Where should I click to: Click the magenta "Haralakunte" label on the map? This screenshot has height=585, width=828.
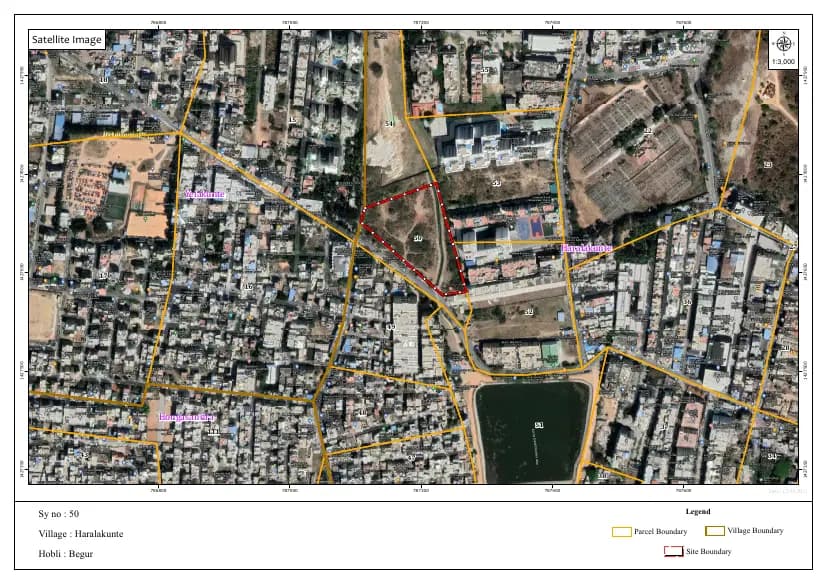pyautogui.click(x=586, y=248)
